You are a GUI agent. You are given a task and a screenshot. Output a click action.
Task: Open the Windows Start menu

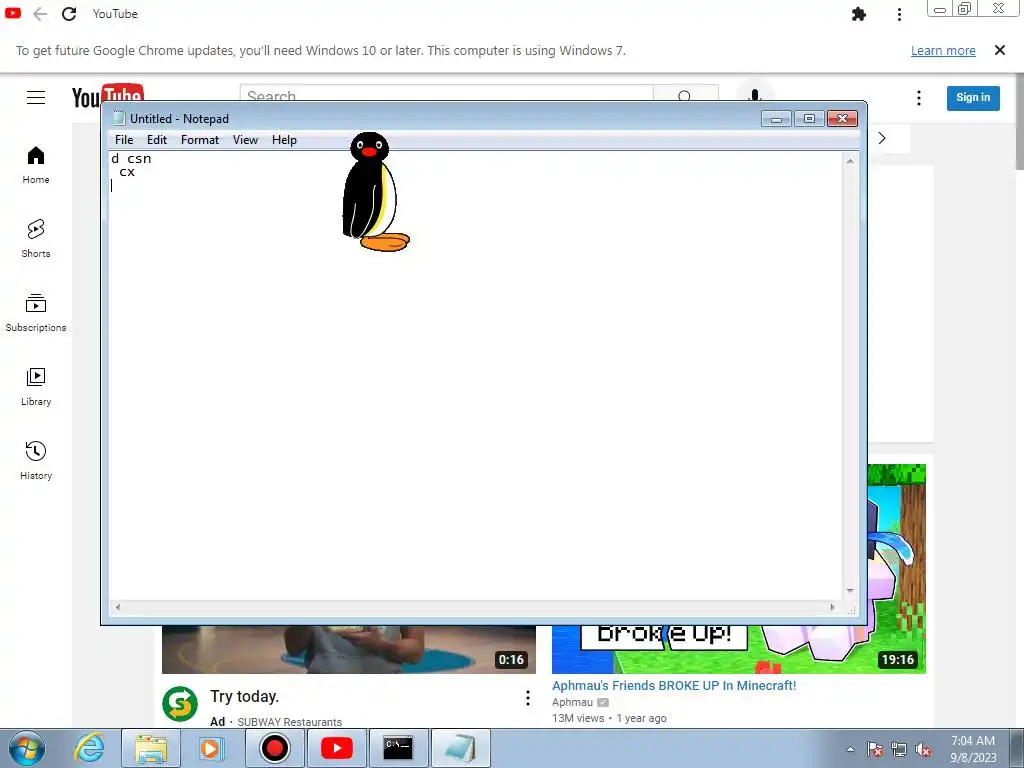pos(26,748)
